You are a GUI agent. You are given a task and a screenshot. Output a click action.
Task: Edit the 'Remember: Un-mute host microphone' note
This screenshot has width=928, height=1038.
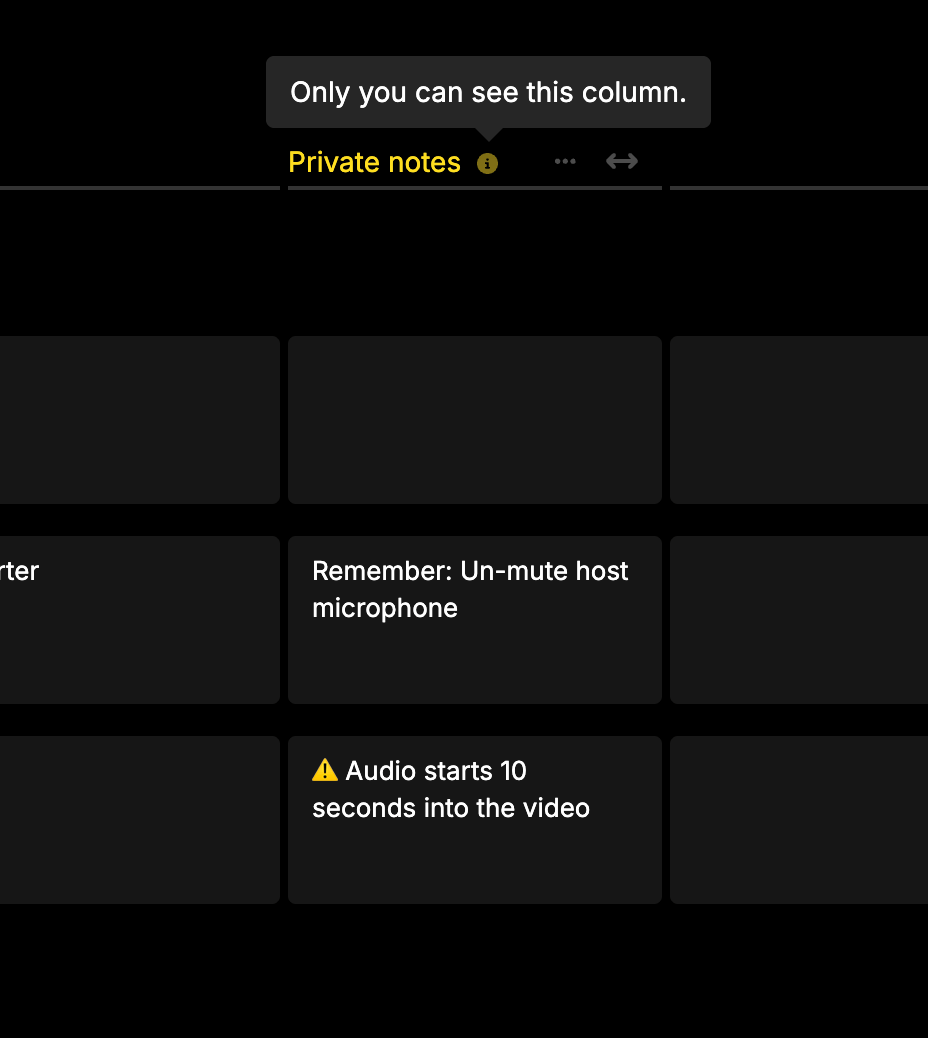pos(475,620)
